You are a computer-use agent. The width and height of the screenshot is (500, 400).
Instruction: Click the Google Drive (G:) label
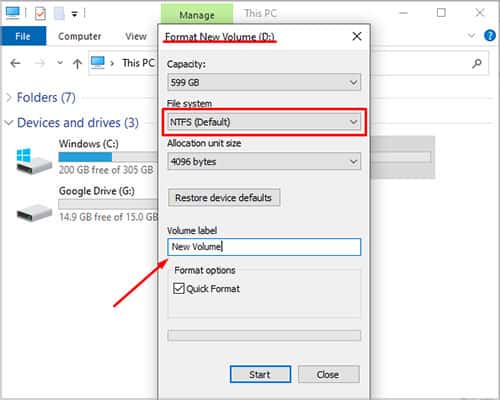click(x=97, y=191)
